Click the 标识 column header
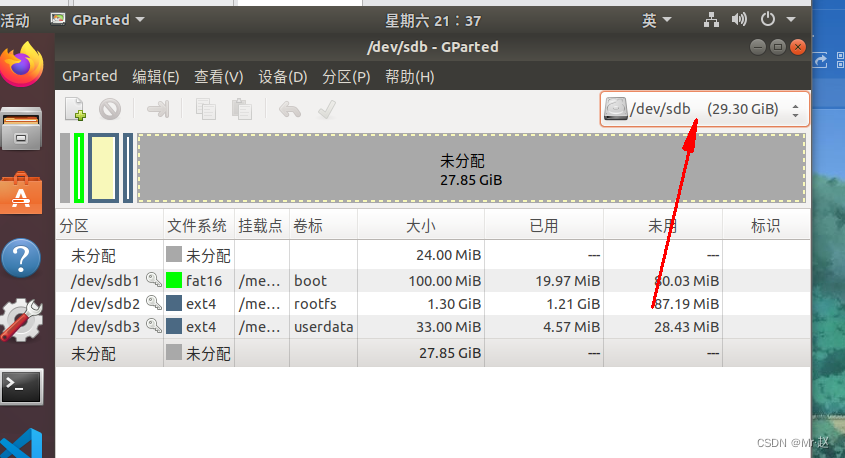 766,225
